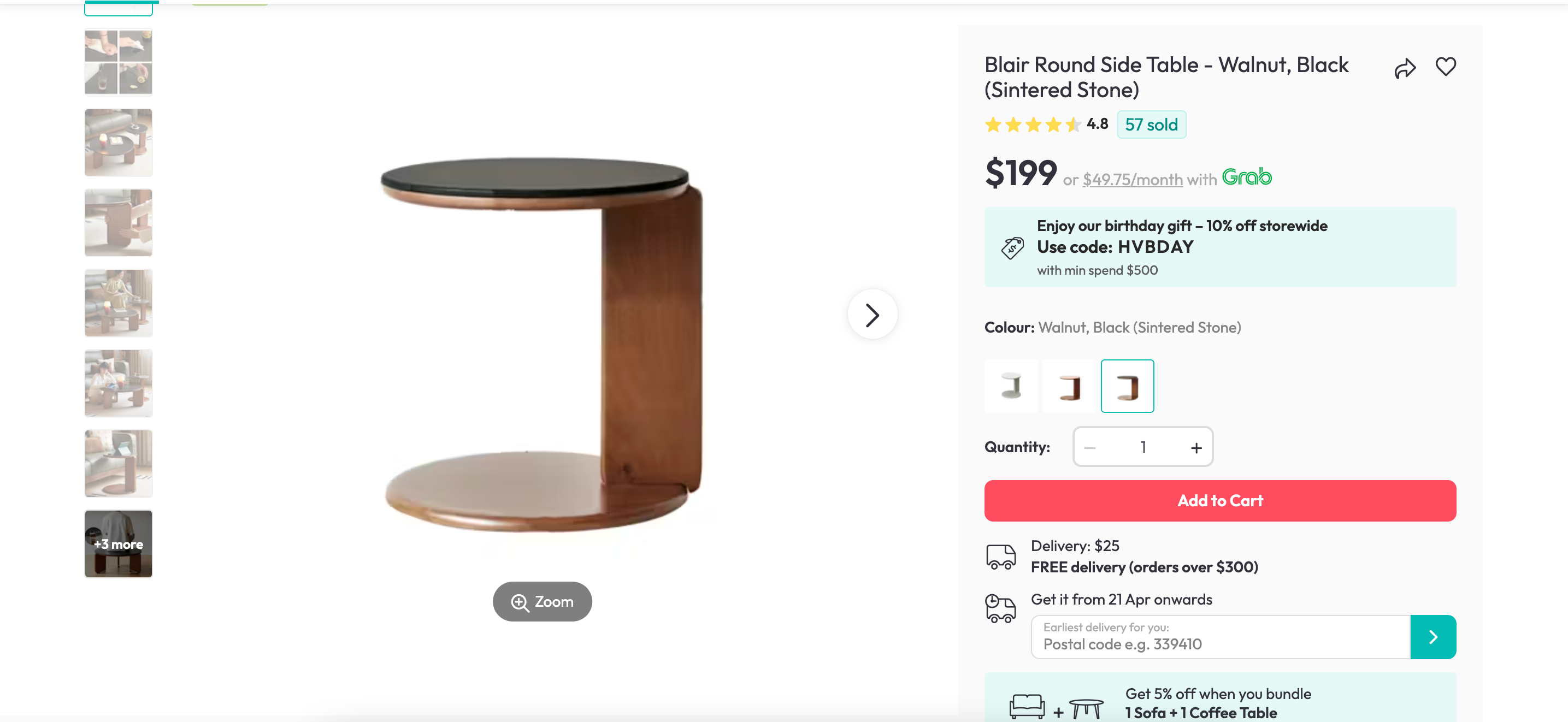The height and width of the screenshot is (722, 1568).
Task: Click the share icon
Action: pos(1405,67)
